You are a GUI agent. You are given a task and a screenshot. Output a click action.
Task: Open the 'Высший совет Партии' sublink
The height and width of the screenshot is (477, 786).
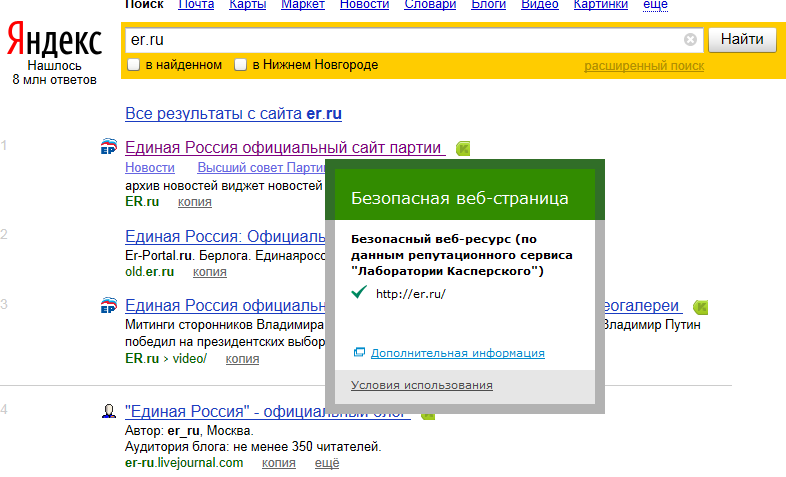click(261, 167)
